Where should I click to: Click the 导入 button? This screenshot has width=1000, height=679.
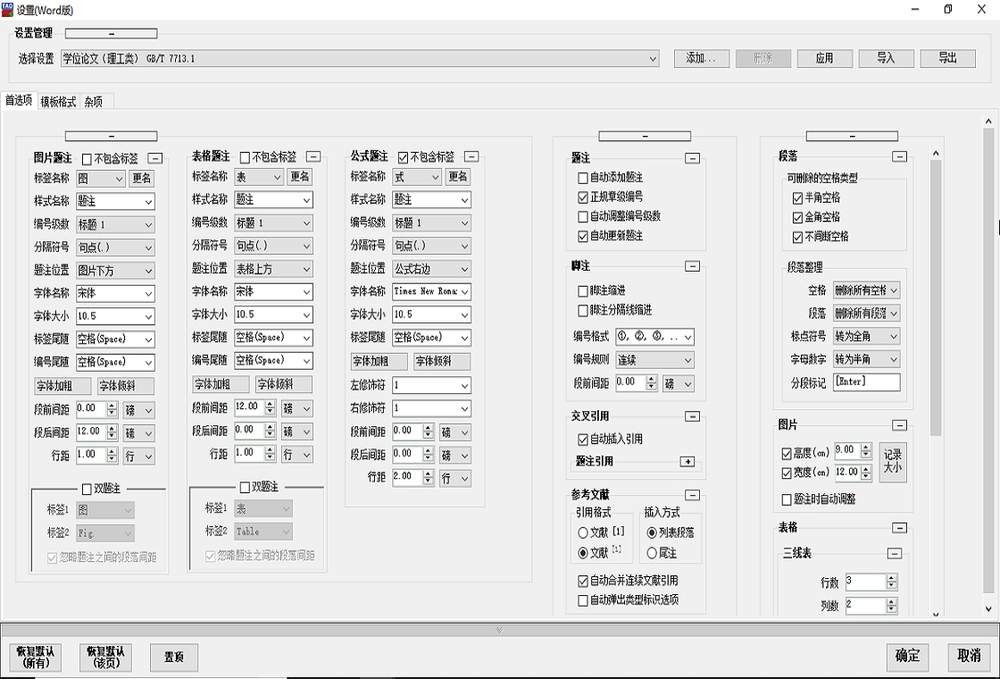pyautogui.click(x=886, y=59)
